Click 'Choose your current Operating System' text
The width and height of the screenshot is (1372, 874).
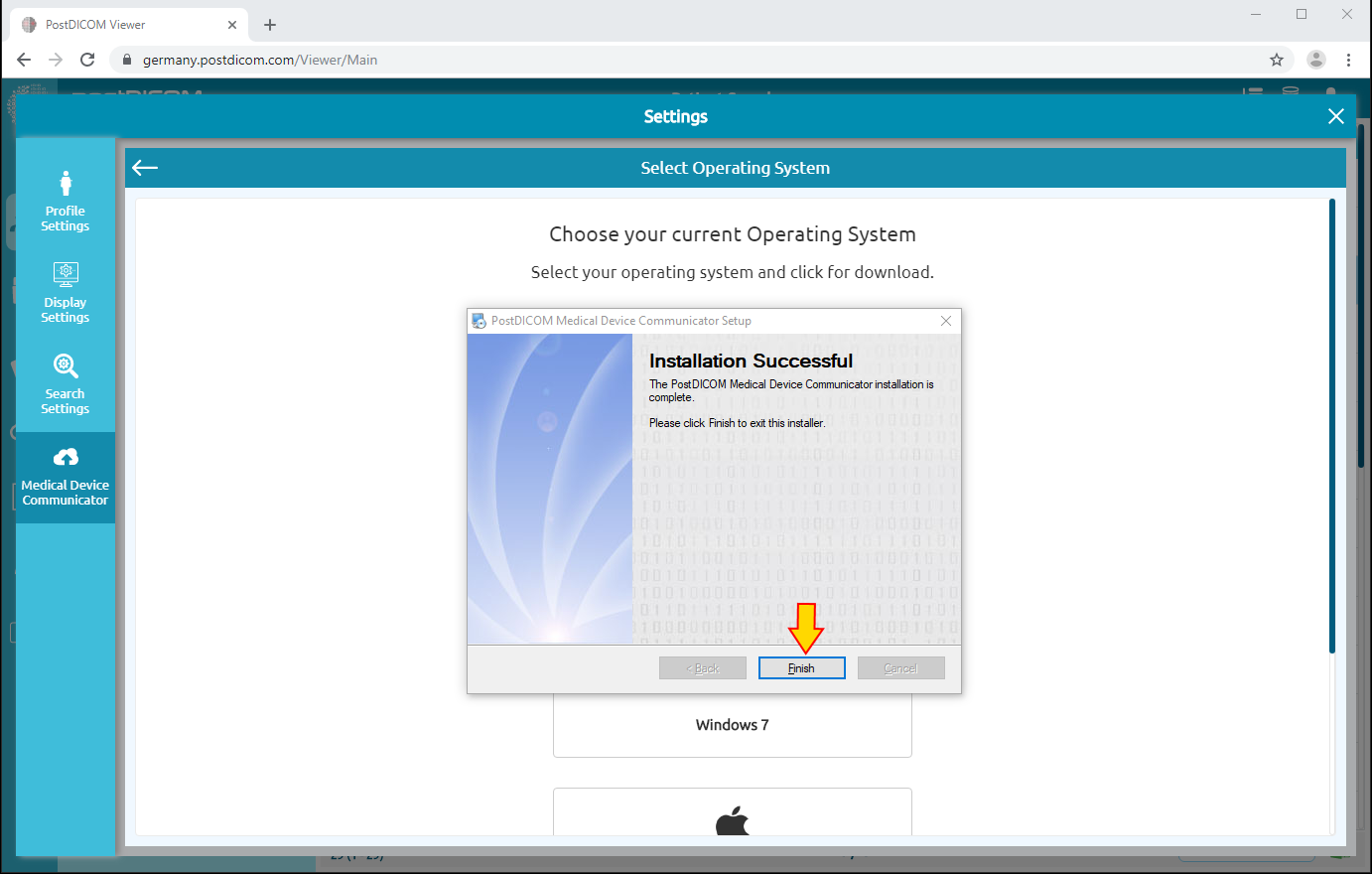(x=733, y=234)
